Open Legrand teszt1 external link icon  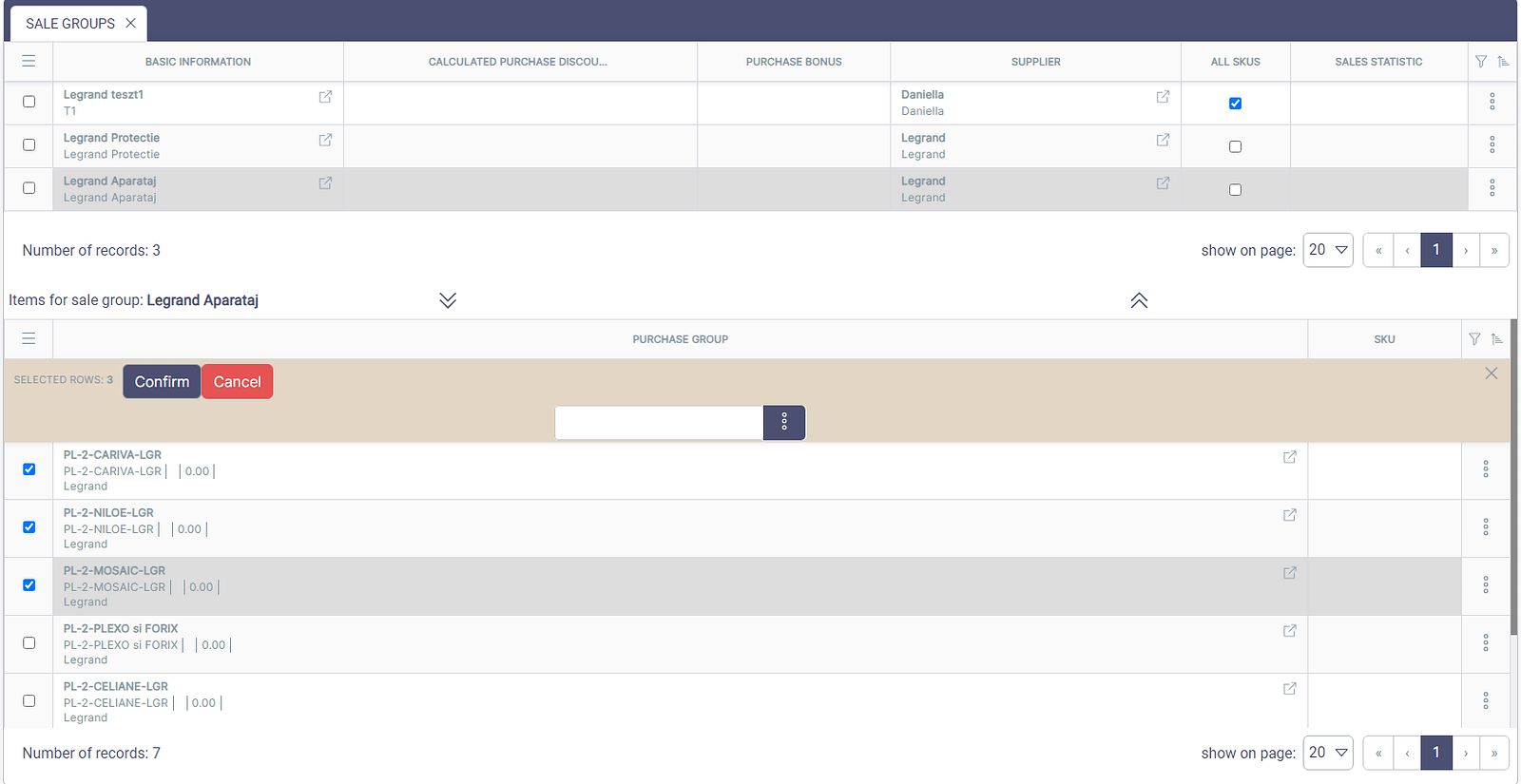tap(325, 97)
